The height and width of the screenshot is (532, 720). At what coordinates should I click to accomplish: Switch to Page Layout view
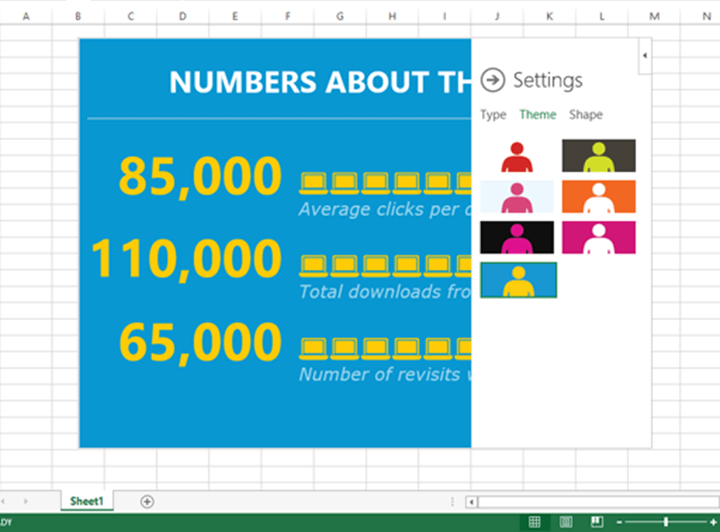coord(565,522)
